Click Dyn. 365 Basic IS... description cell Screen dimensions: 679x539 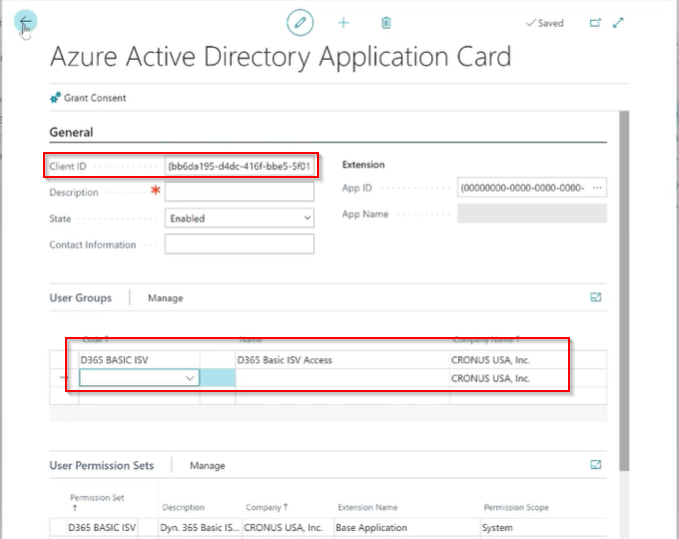click(x=200, y=527)
